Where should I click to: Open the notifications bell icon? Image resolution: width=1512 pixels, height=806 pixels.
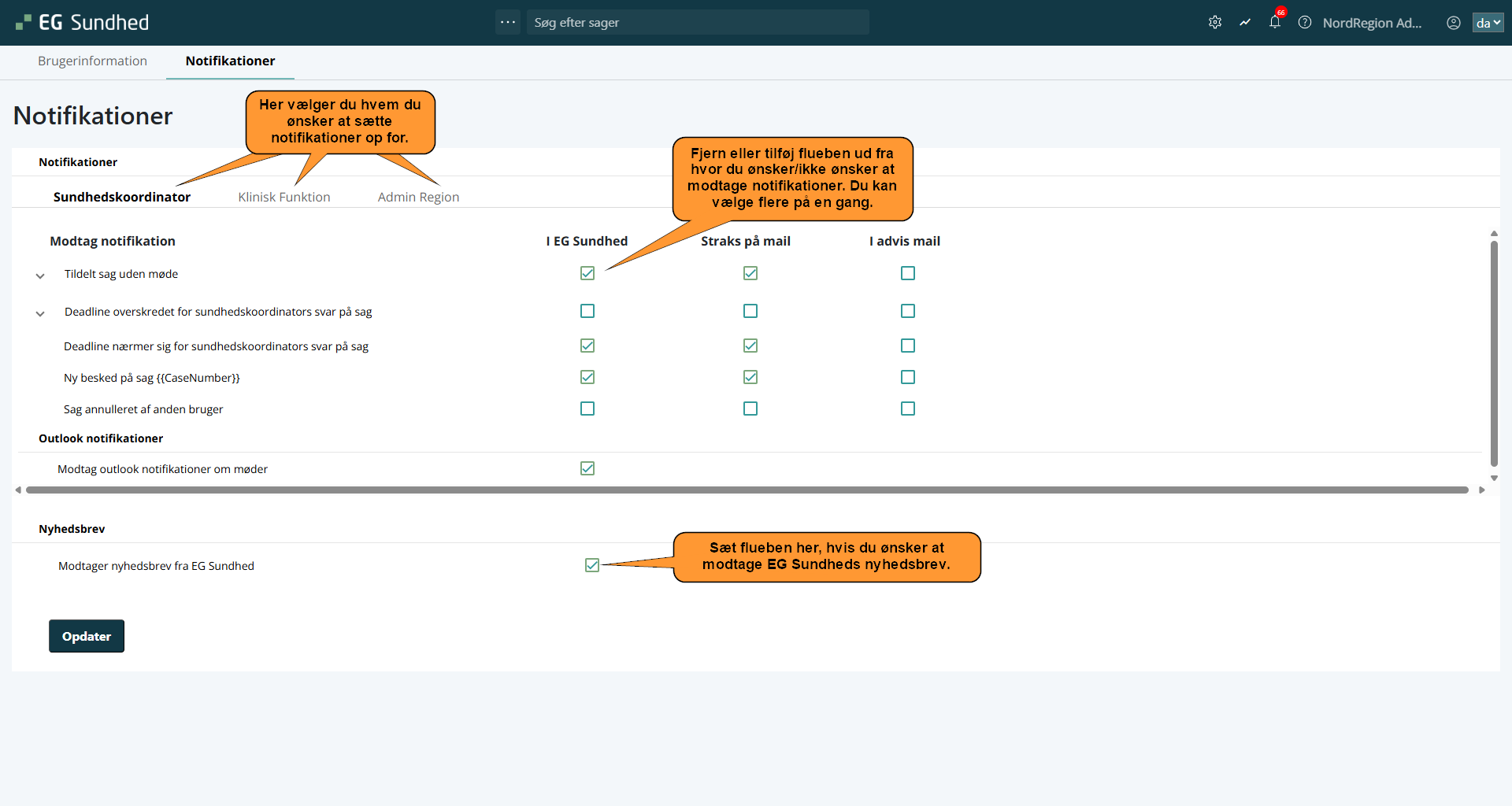click(x=1275, y=23)
